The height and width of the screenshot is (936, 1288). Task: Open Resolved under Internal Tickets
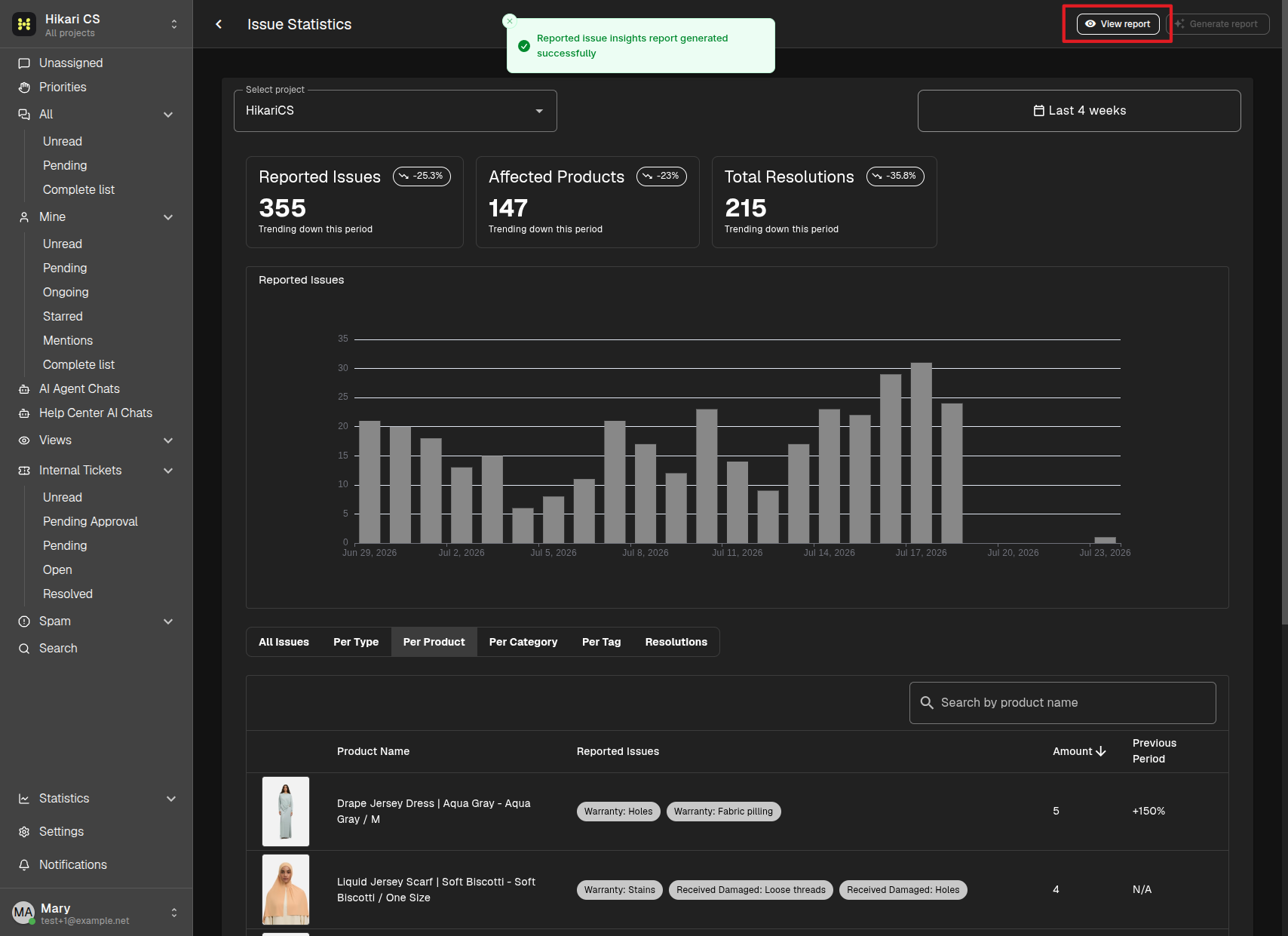click(68, 594)
